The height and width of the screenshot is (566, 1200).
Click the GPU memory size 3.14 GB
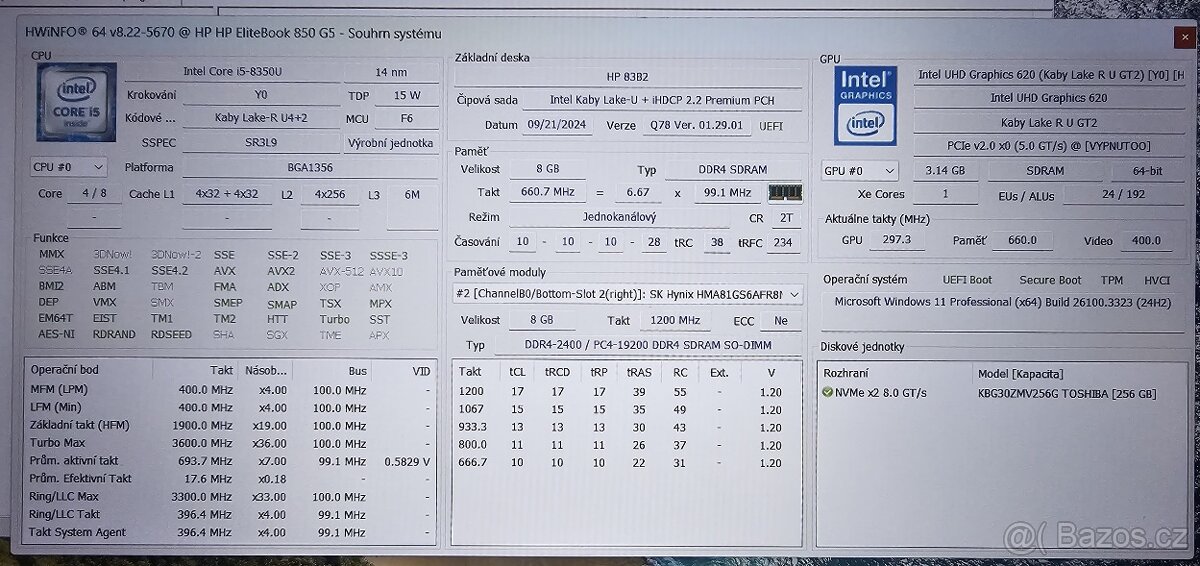(943, 171)
